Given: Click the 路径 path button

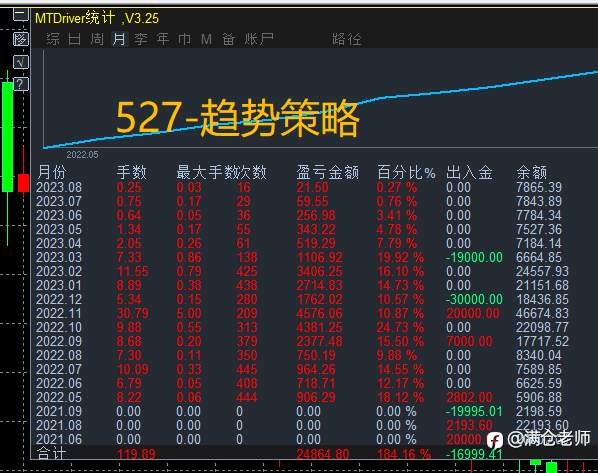Looking at the screenshot, I should coord(346,39).
